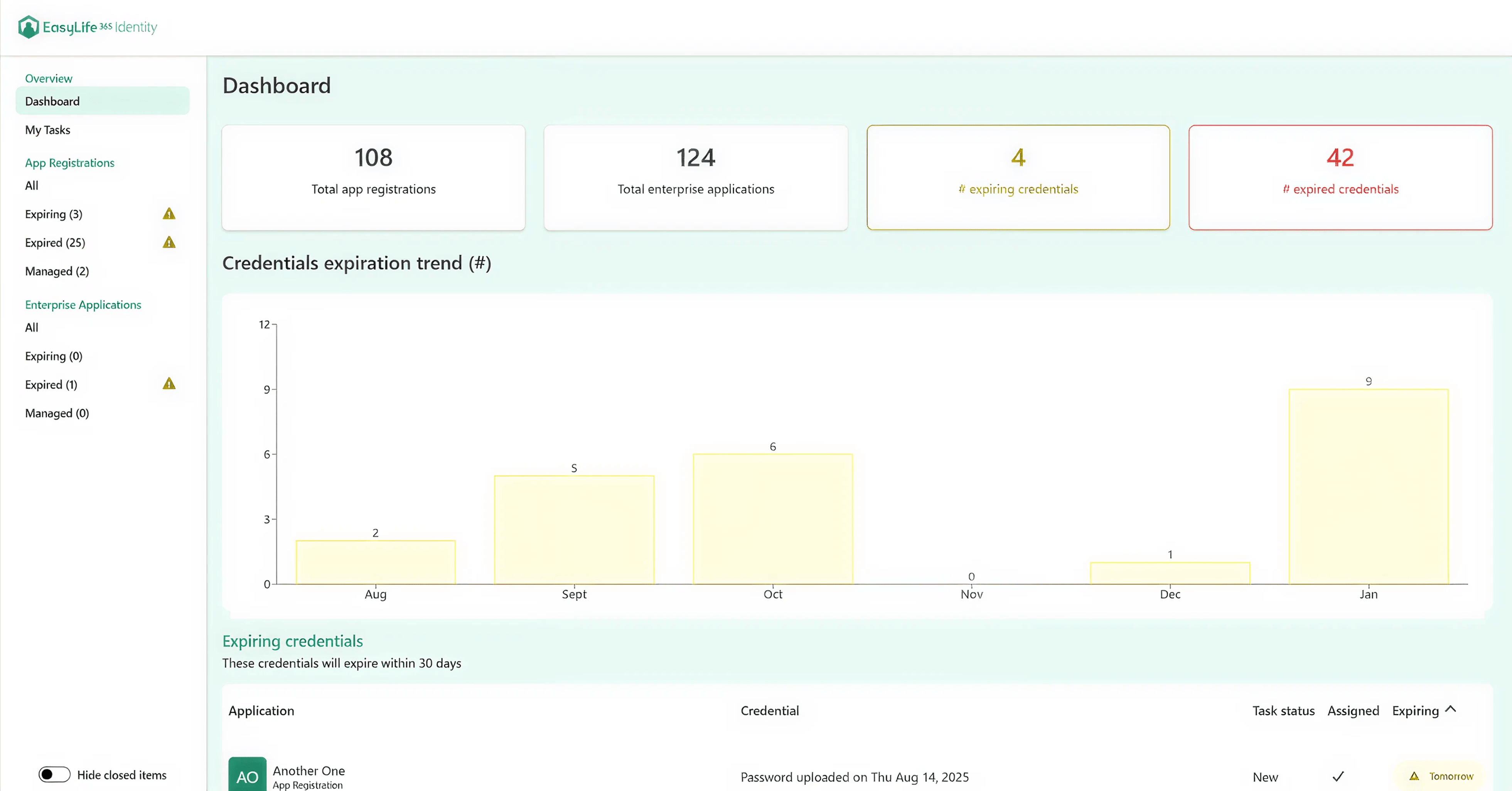Viewport: 1512px width, 791px height.
Task: Click warning icon beside Expired (25)
Action: (x=169, y=242)
